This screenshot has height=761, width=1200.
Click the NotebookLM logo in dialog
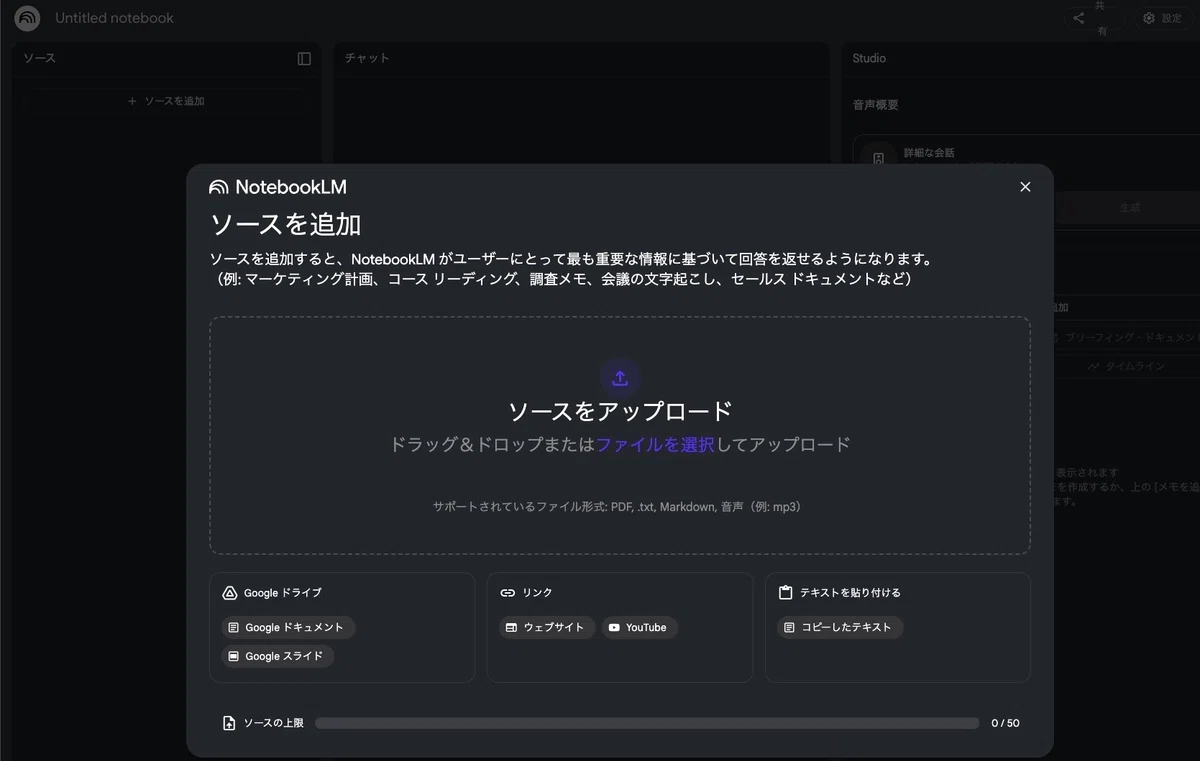click(278, 187)
